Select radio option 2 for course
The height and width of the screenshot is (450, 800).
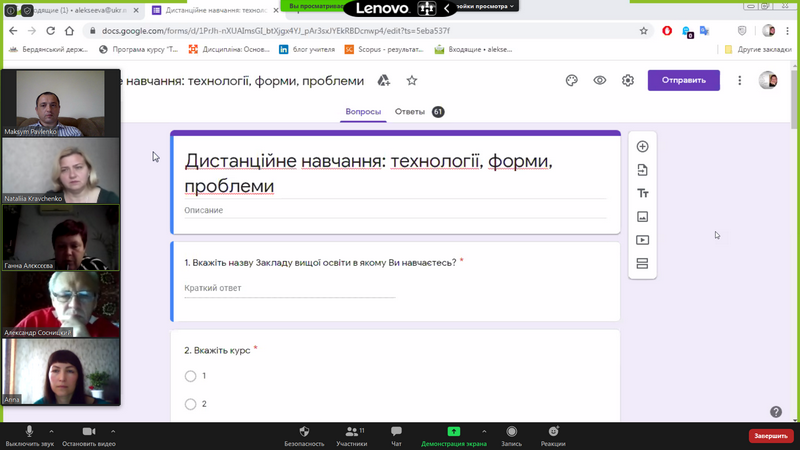190,404
